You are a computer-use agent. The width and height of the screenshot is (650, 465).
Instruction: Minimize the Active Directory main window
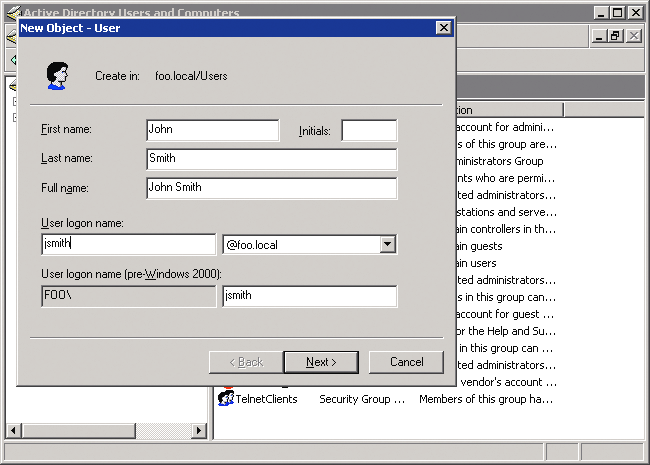601,13
